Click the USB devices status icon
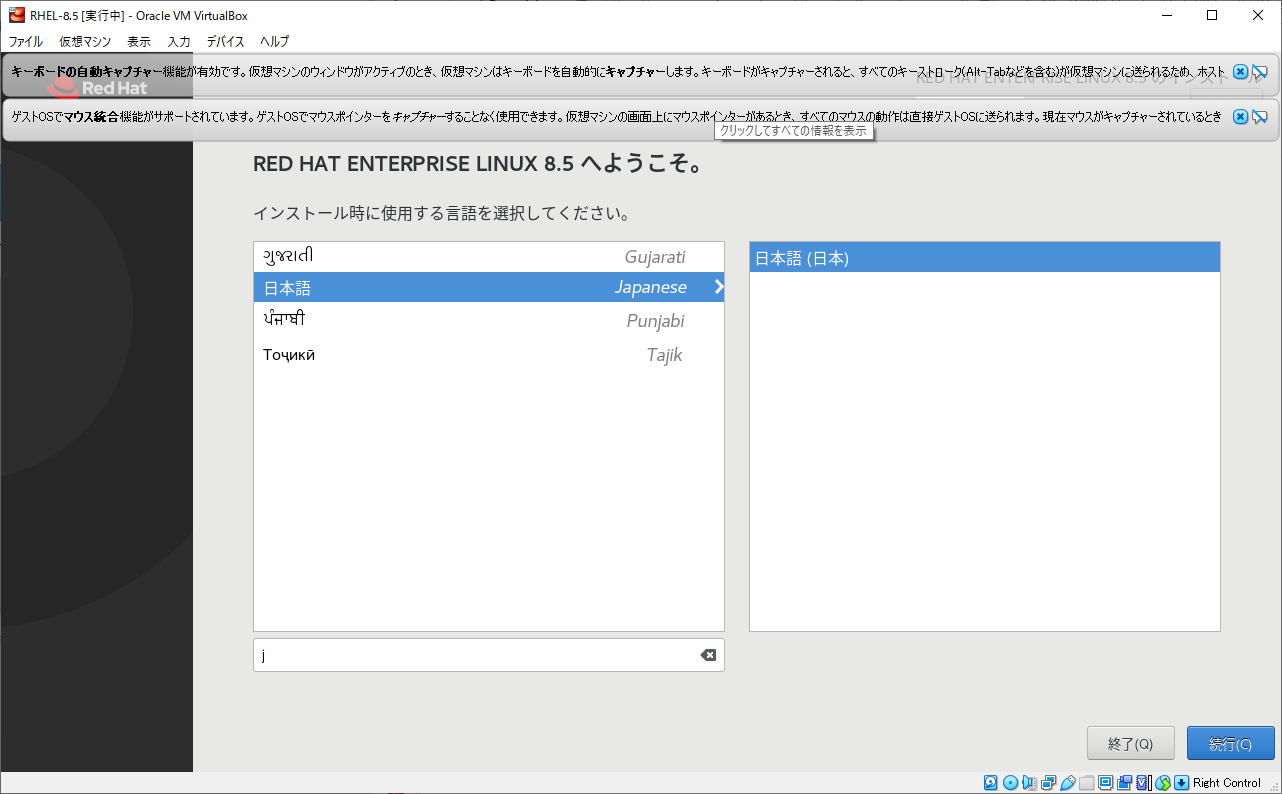Screen dimensions: 1282x794 1067,782
